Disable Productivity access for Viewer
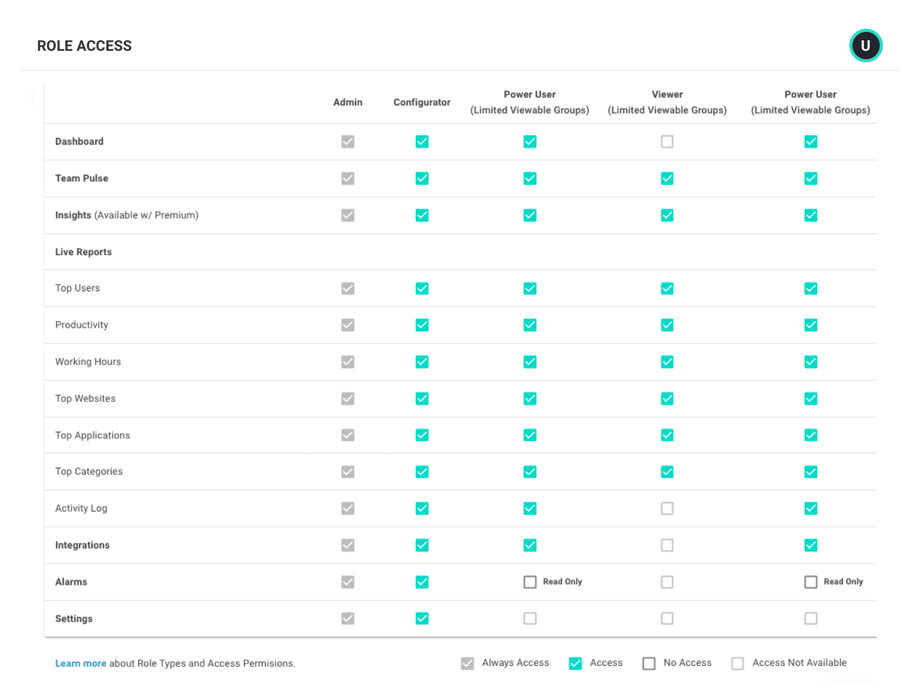920x700 pixels. 667,324
